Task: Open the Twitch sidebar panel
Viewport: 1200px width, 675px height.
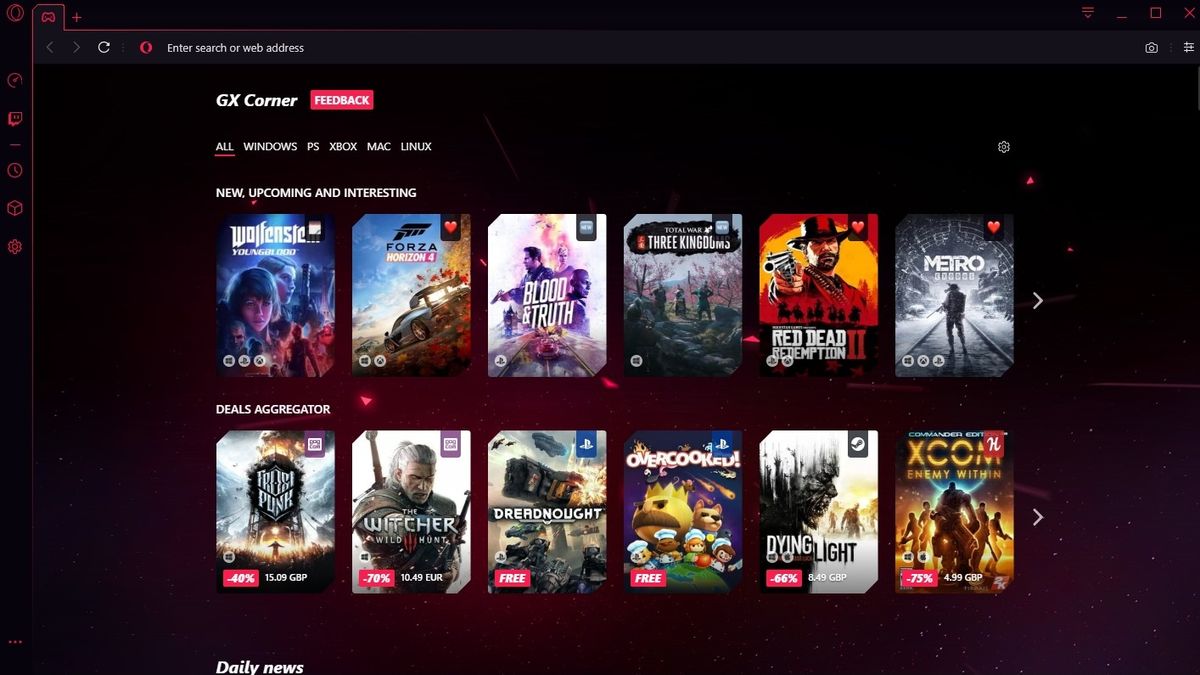Action: pos(14,119)
